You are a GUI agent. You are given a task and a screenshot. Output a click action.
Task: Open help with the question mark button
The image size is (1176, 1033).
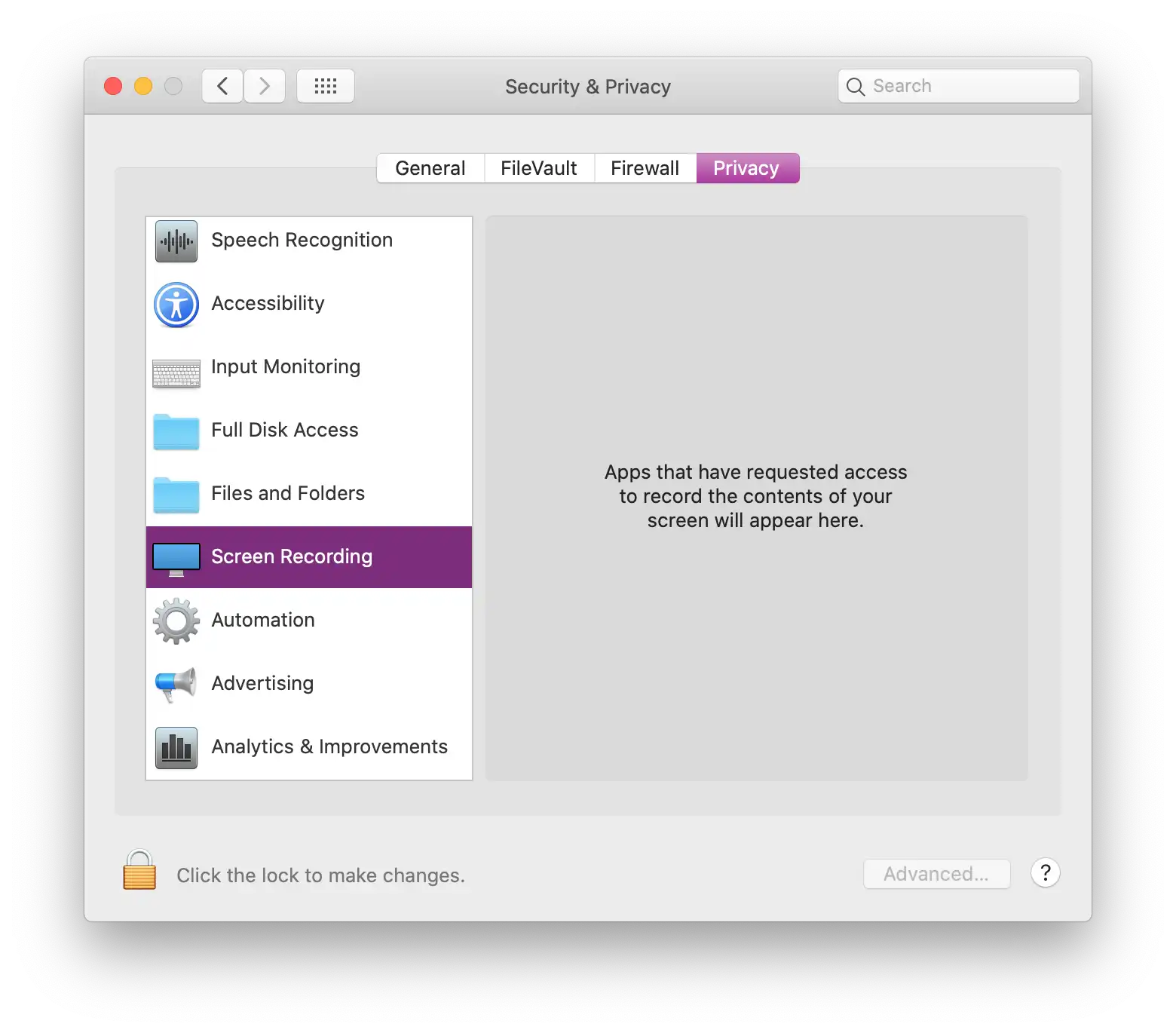click(x=1046, y=872)
